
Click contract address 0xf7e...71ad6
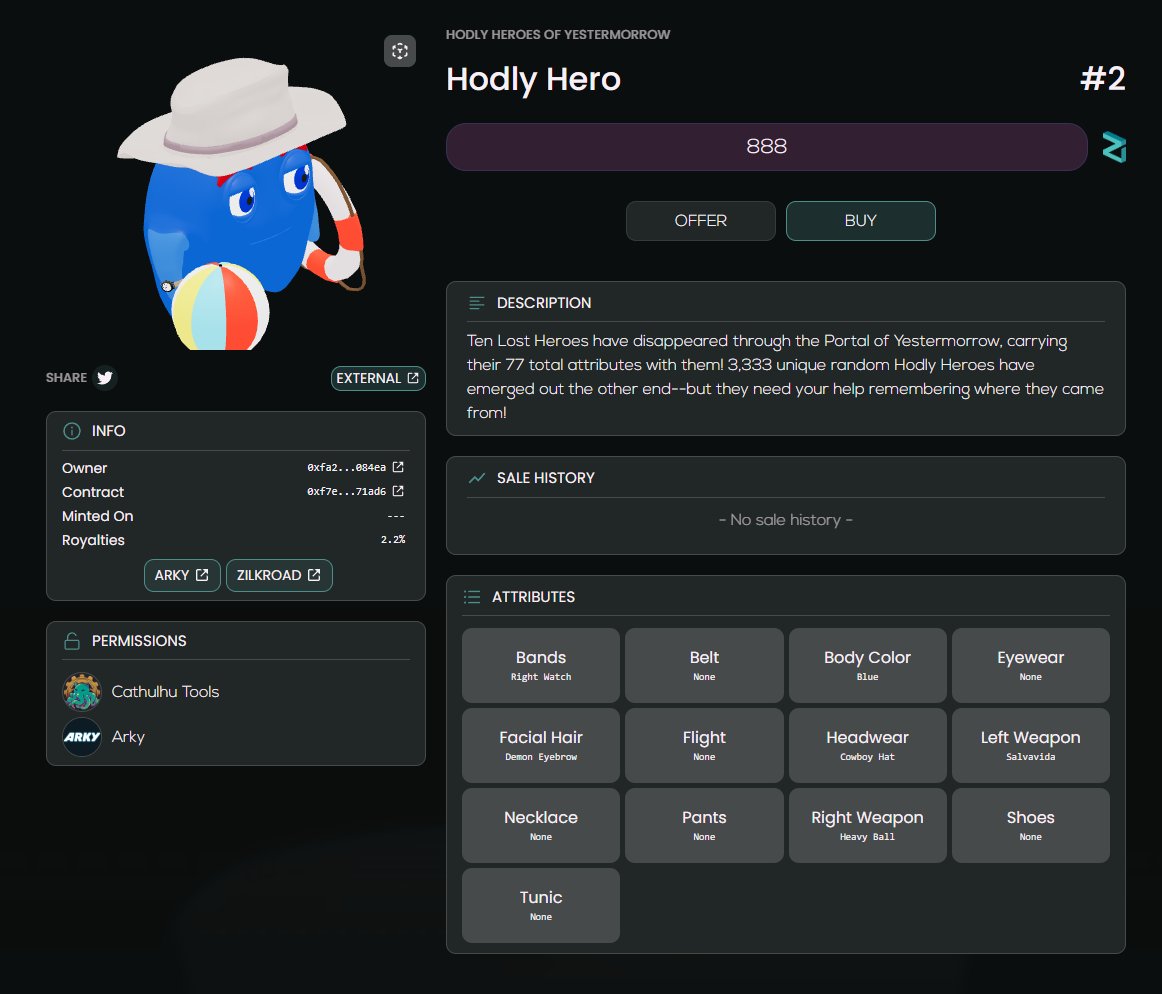point(347,491)
